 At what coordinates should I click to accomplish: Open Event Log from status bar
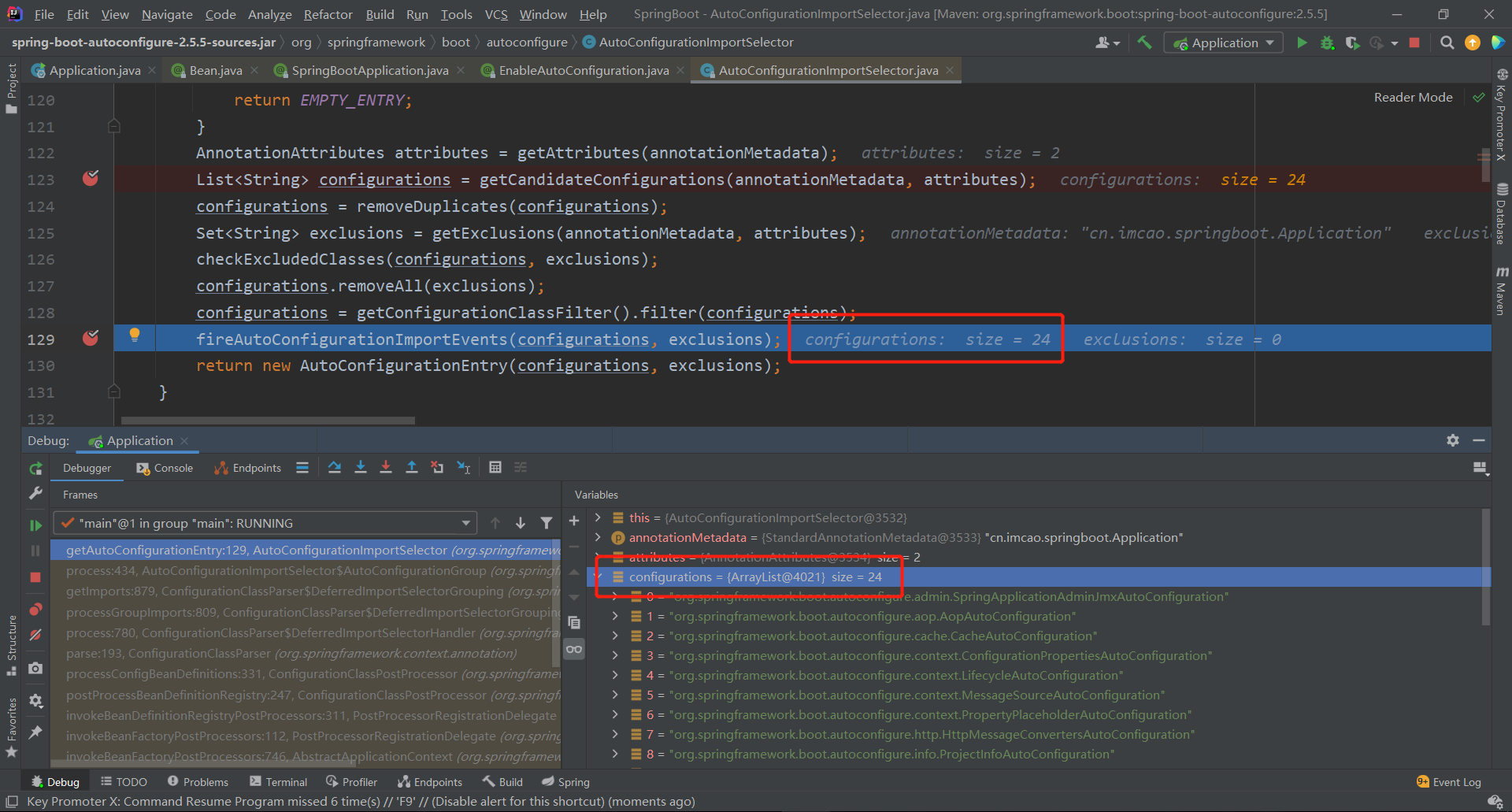(x=1448, y=782)
